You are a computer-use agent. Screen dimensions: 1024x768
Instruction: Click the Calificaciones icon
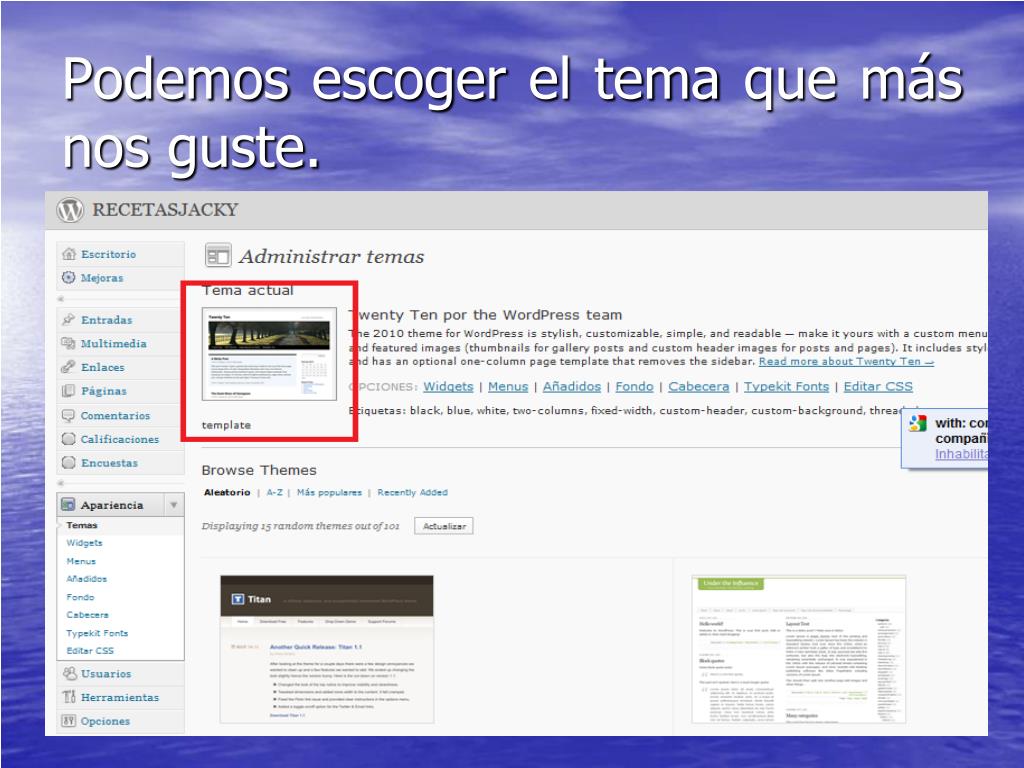tap(69, 439)
